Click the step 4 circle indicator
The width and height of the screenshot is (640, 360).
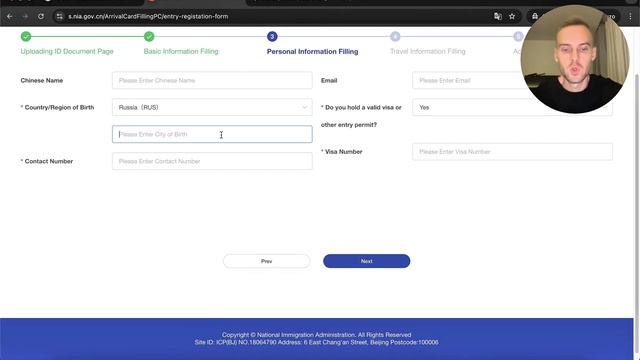click(x=395, y=37)
